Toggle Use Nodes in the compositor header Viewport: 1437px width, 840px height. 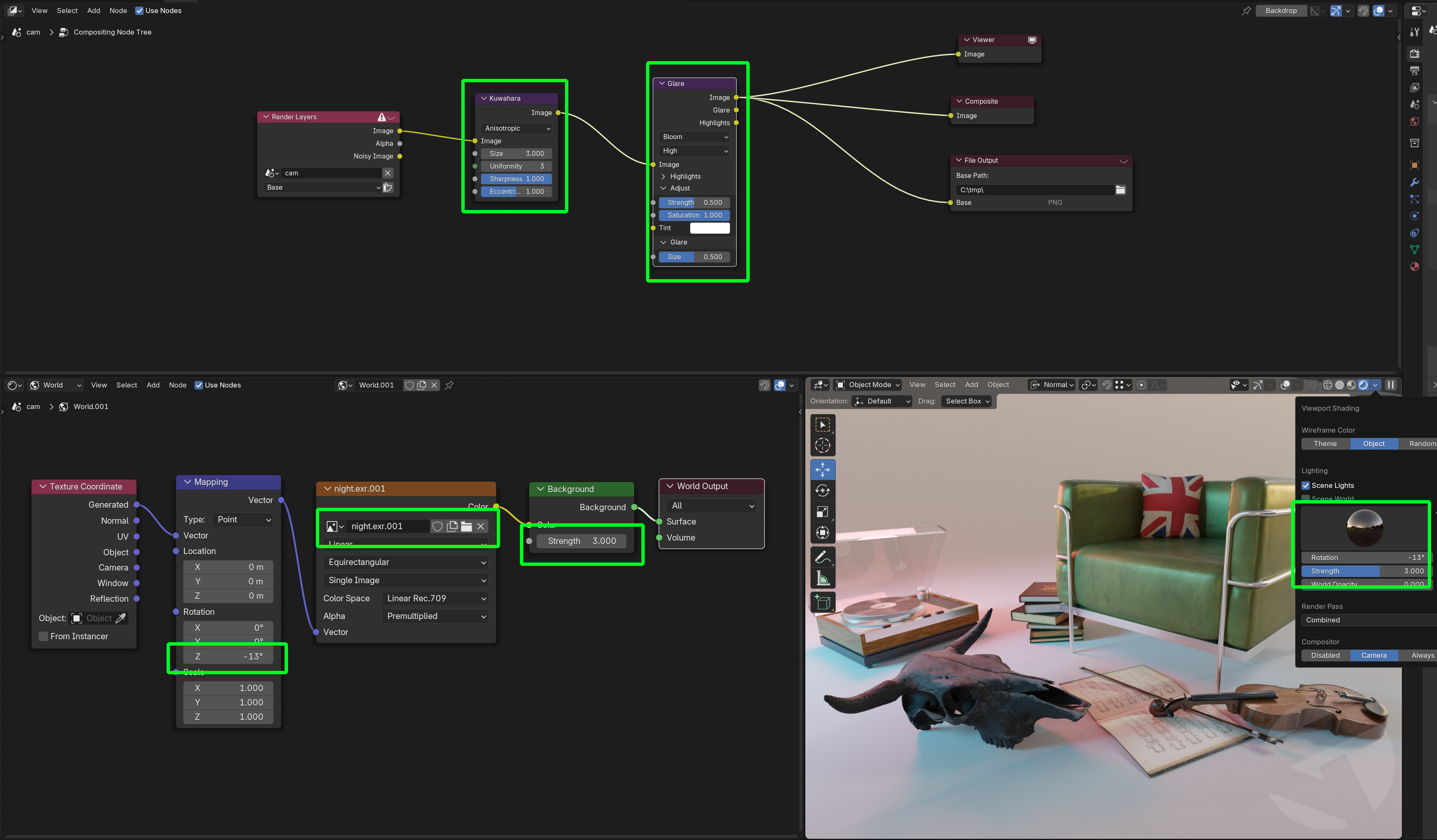(139, 10)
